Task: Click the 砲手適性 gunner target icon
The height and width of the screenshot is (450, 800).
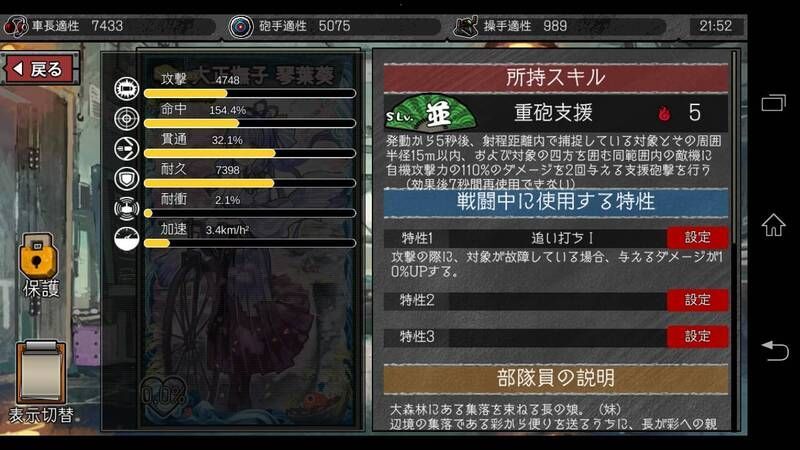Action: (x=241, y=27)
